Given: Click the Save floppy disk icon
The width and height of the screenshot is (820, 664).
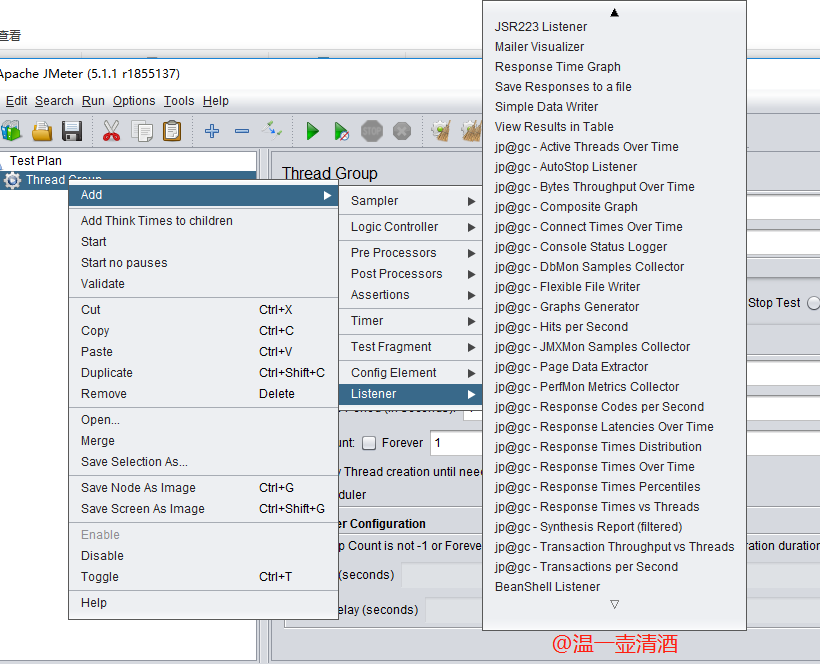Looking at the screenshot, I should (72, 131).
